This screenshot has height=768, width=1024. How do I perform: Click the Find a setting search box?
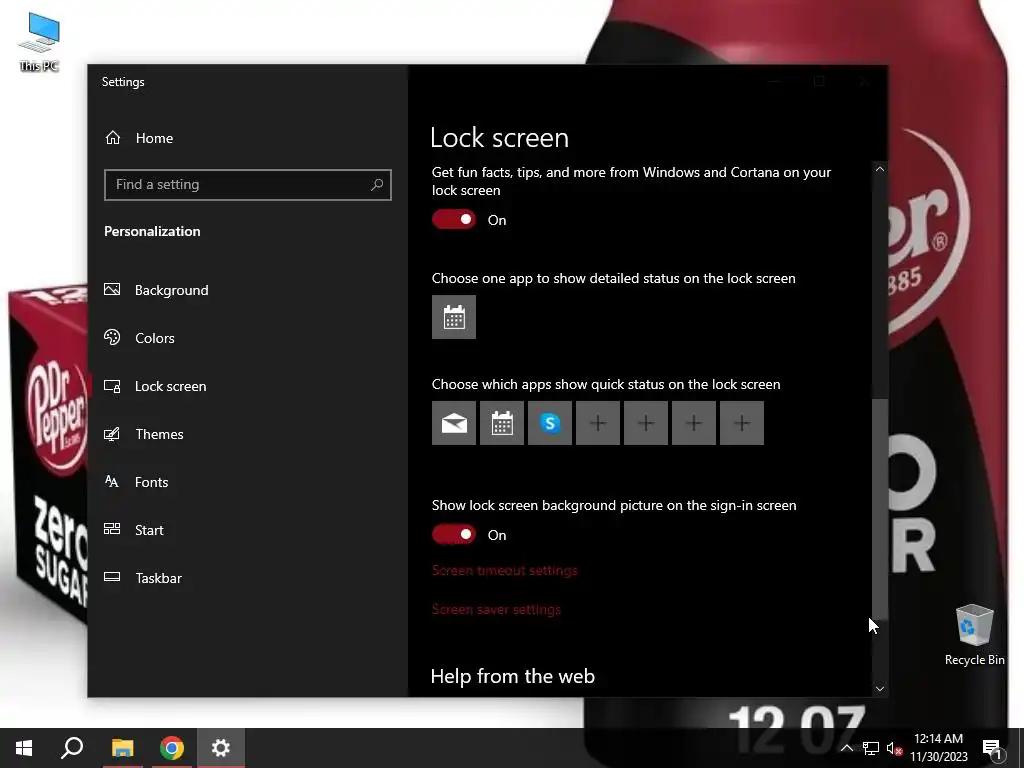[248, 185]
